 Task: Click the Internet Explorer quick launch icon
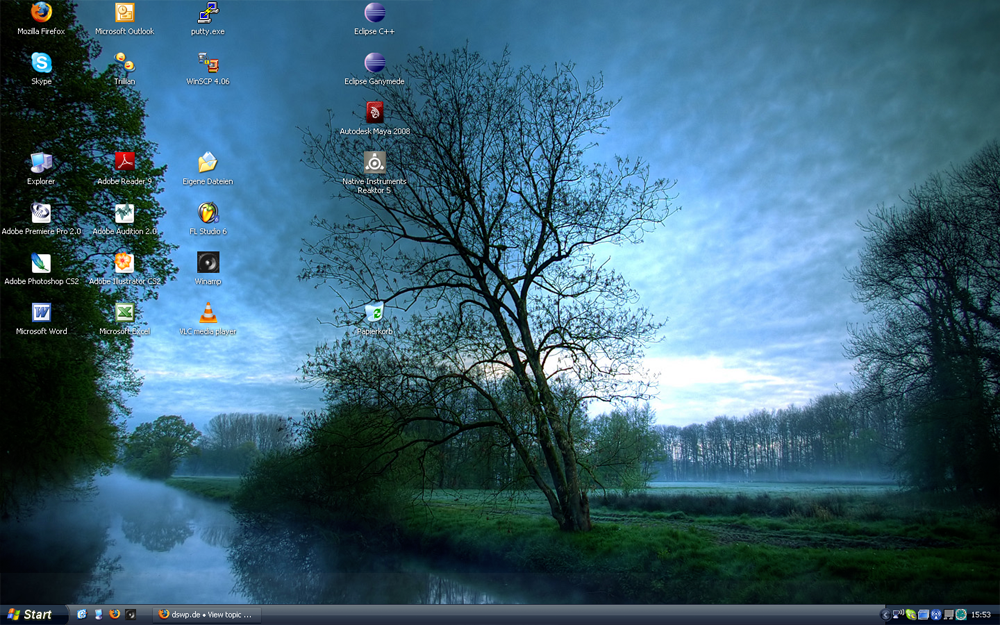pos(82,614)
